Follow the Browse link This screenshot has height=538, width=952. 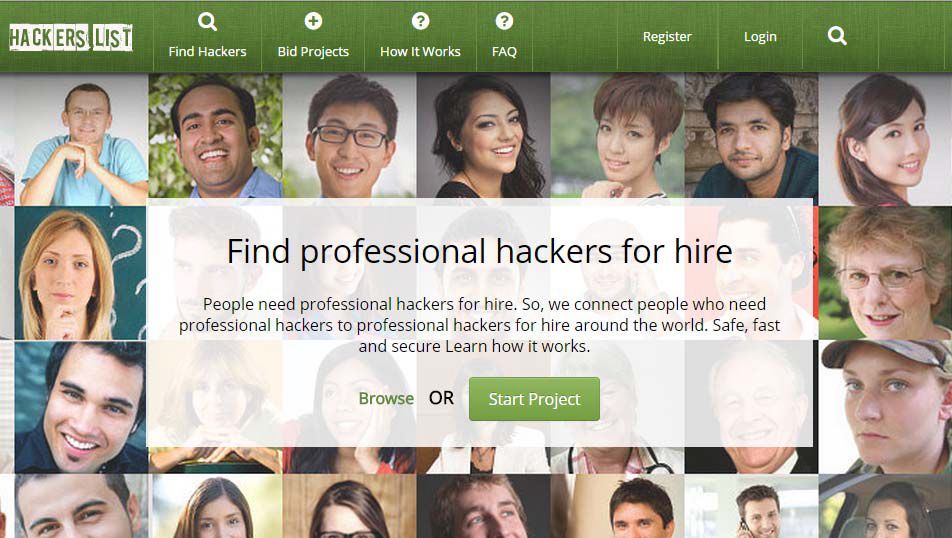[x=386, y=398]
